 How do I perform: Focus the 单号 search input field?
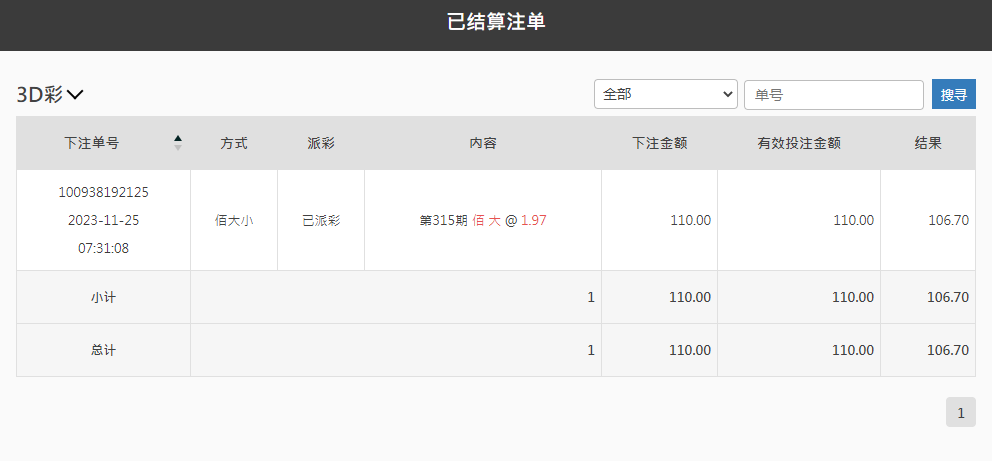[x=834, y=95]
